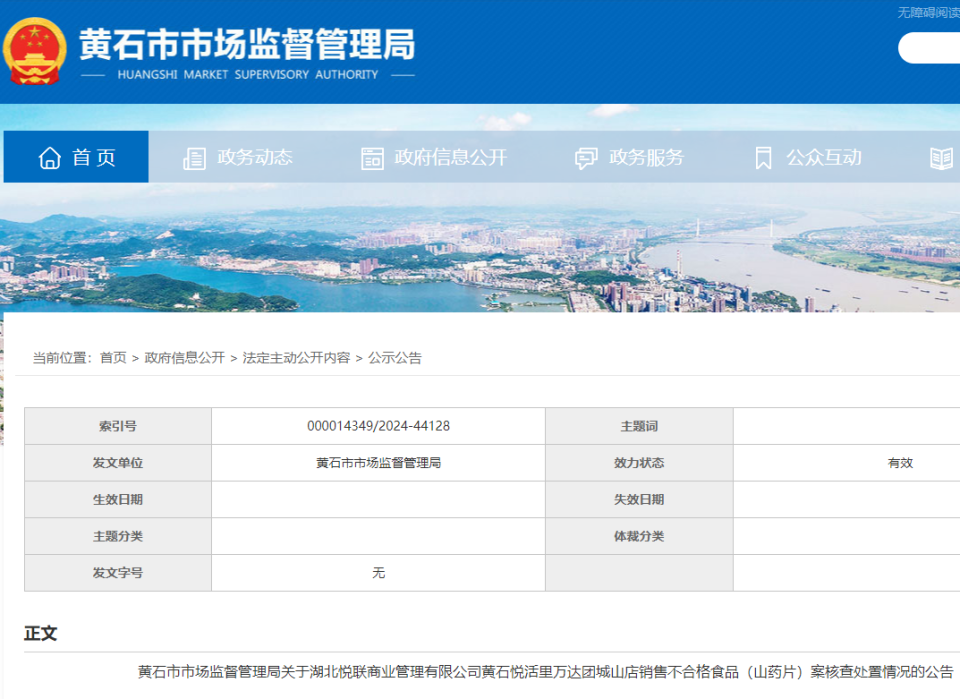The height and width of the screenshot is (699, 960).
Task: Click the 发文单位 label cell
Action: point(118,463)
